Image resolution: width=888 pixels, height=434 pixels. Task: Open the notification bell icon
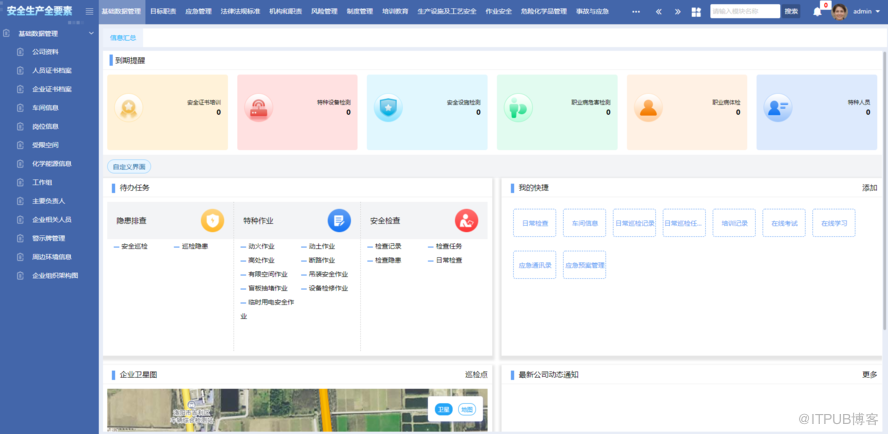[x=817, y=11]
